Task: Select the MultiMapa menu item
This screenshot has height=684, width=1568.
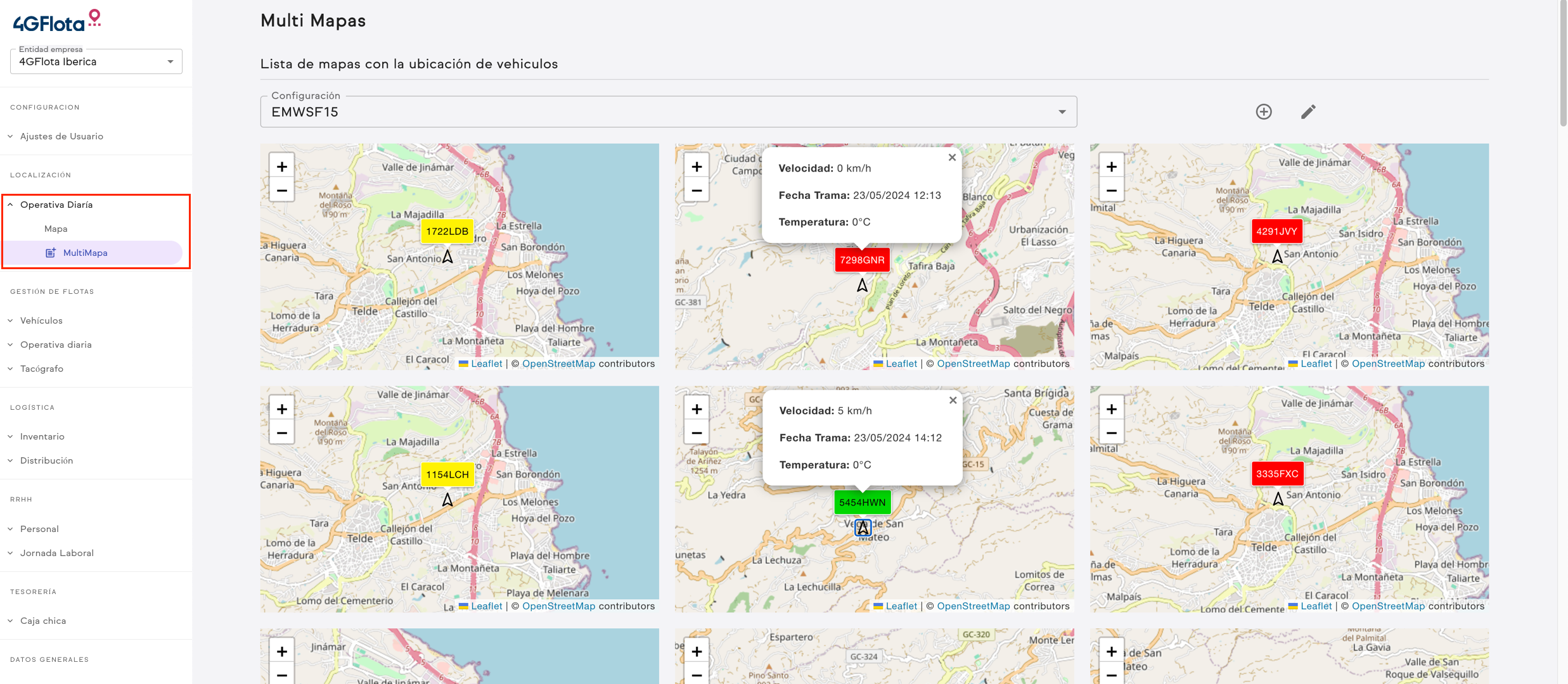Action: click(85, 253)
